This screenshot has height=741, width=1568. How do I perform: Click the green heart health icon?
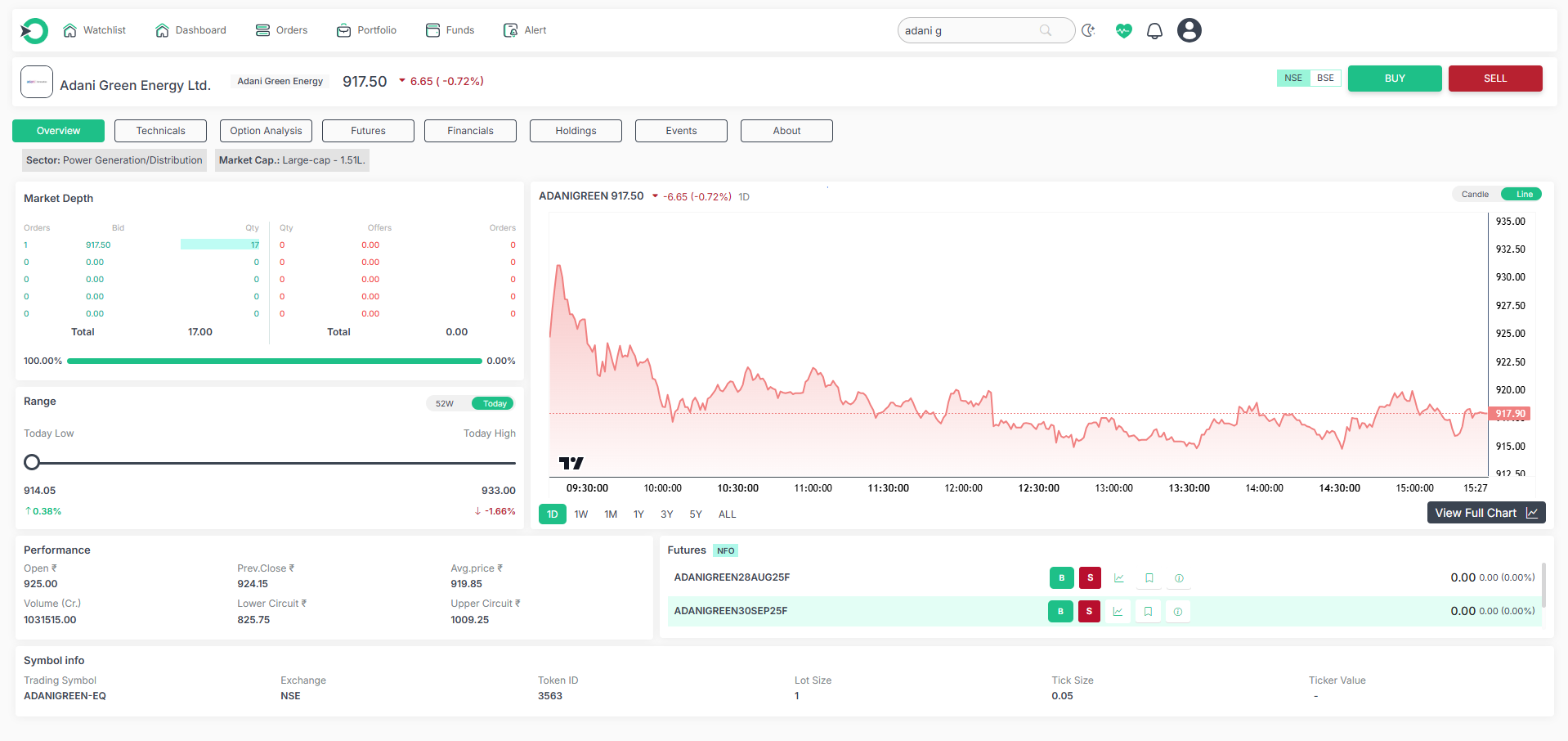1124,30
